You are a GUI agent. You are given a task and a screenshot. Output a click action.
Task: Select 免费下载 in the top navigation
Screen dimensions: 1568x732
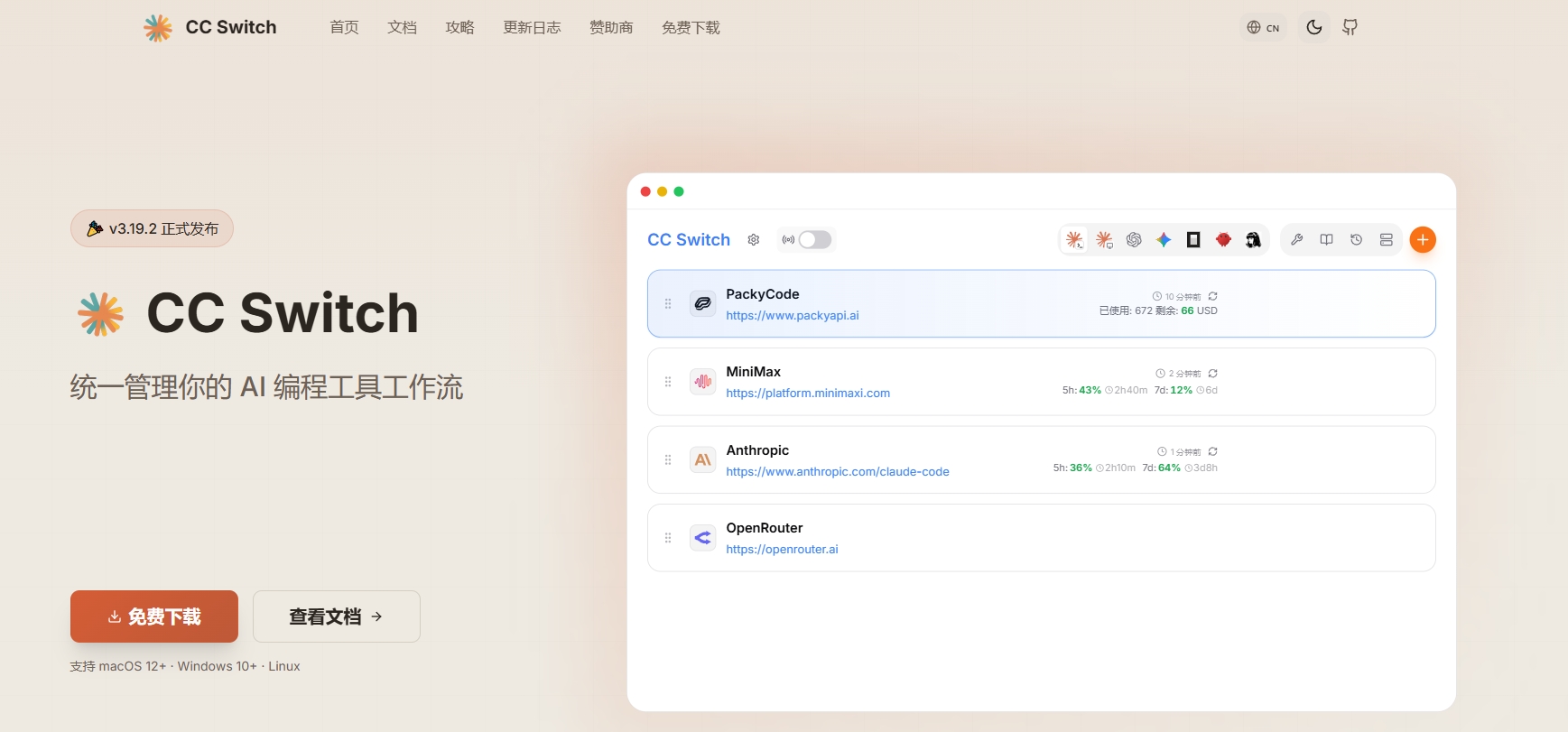(x=691, y=28)
